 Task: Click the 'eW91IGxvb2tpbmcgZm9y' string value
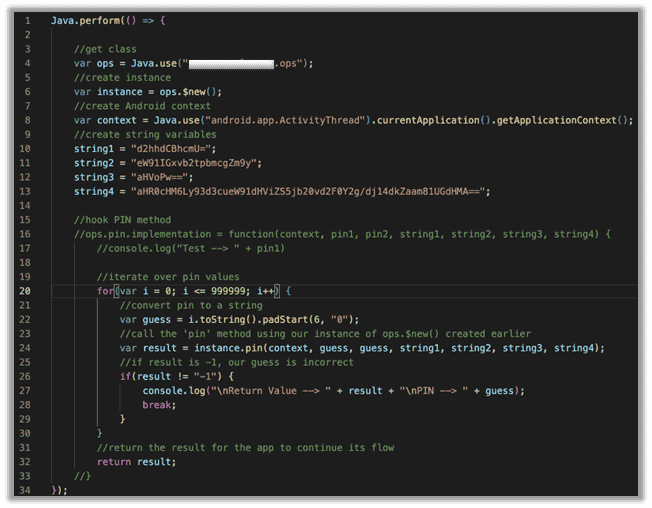(192, 163)
